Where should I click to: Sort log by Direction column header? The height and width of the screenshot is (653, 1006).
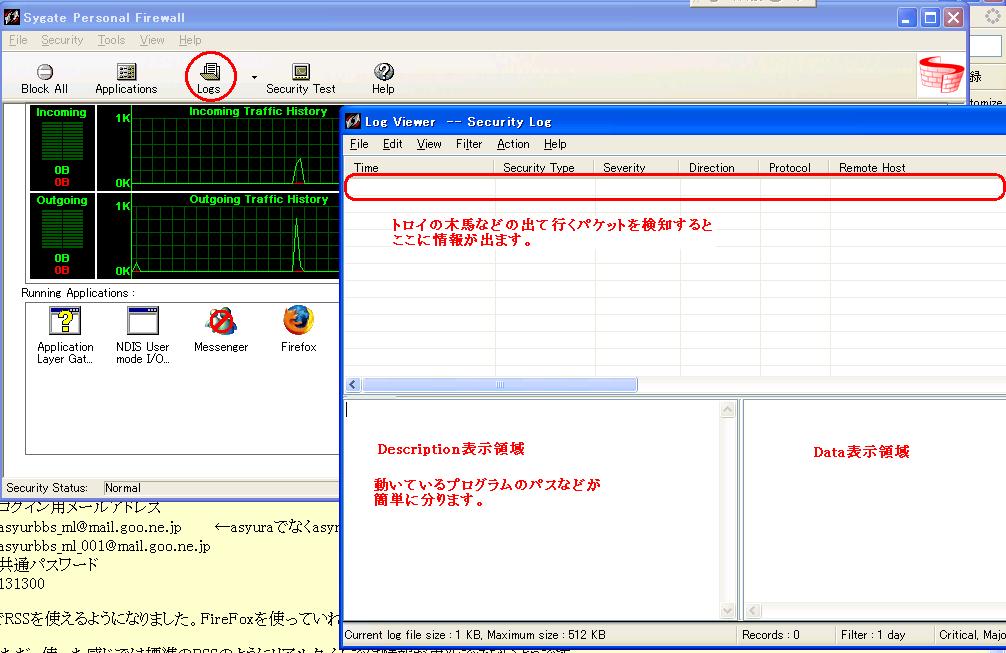719,167
